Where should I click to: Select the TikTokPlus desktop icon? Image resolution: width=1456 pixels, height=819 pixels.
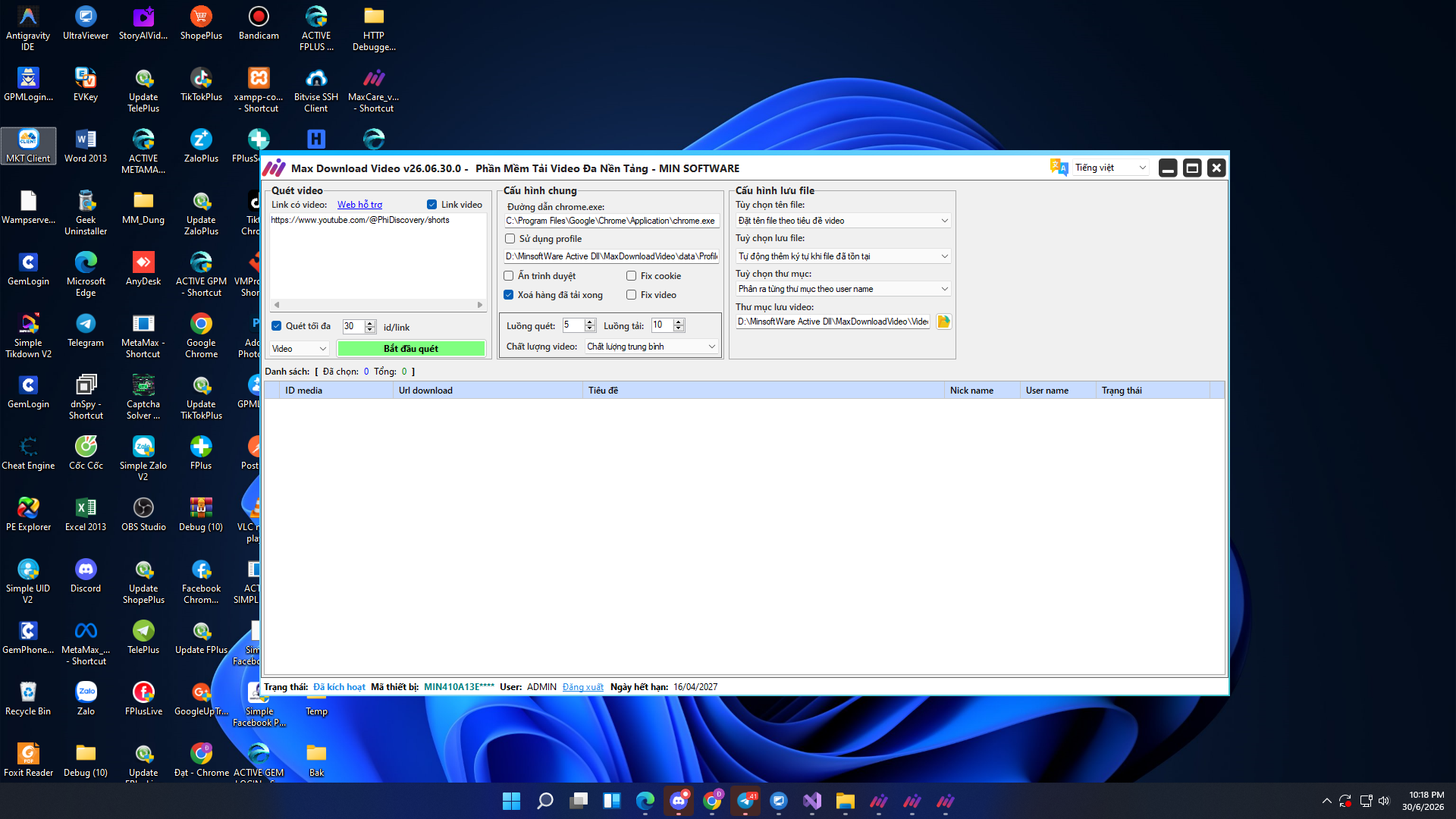201,85
